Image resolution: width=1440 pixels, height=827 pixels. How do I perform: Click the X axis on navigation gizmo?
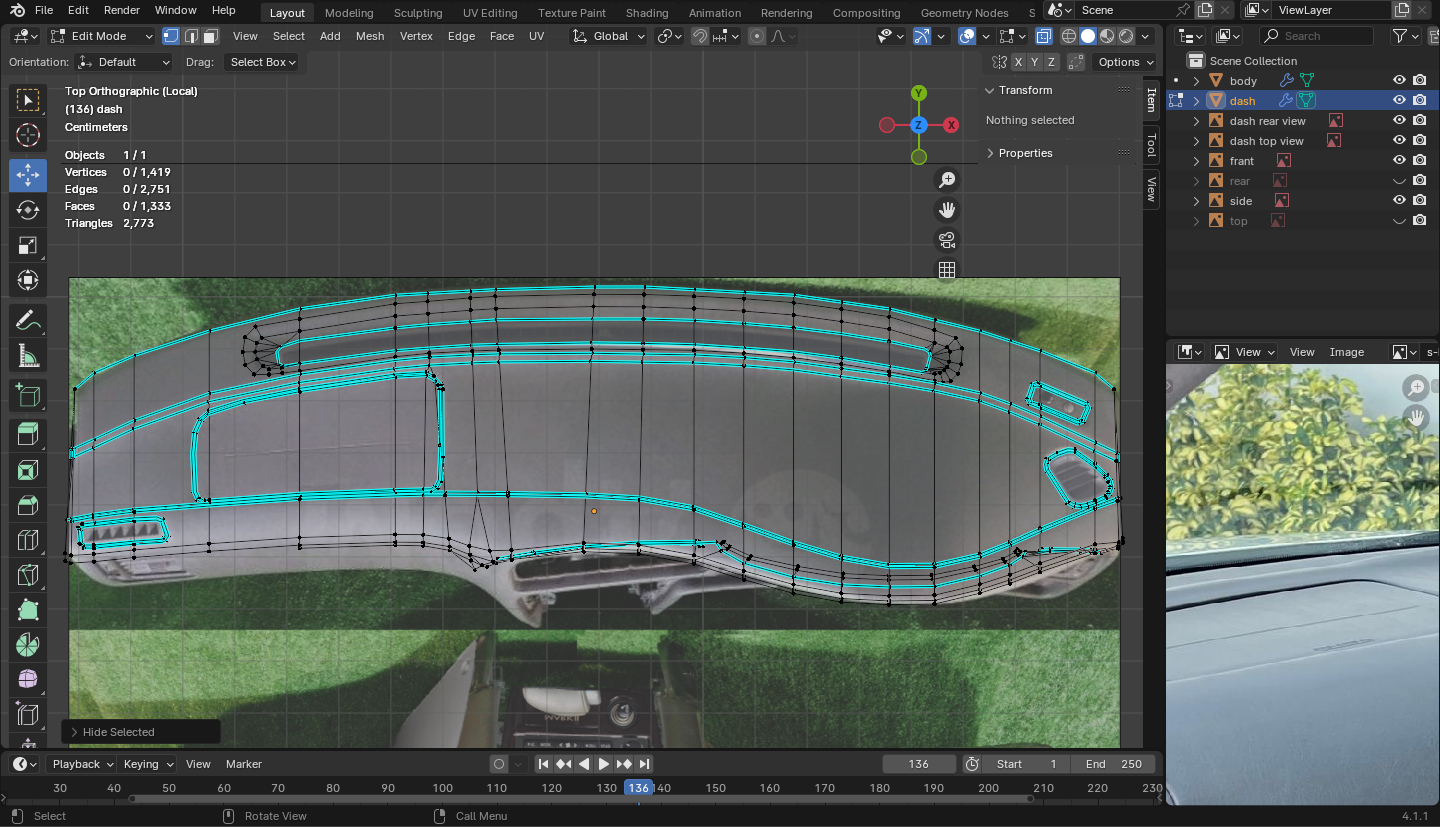coord(951,125)
